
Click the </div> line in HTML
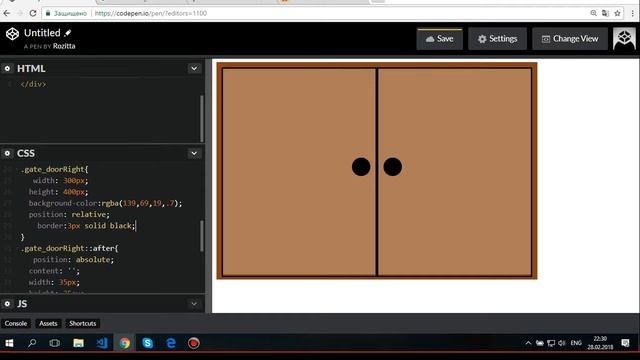pos(33,84)
